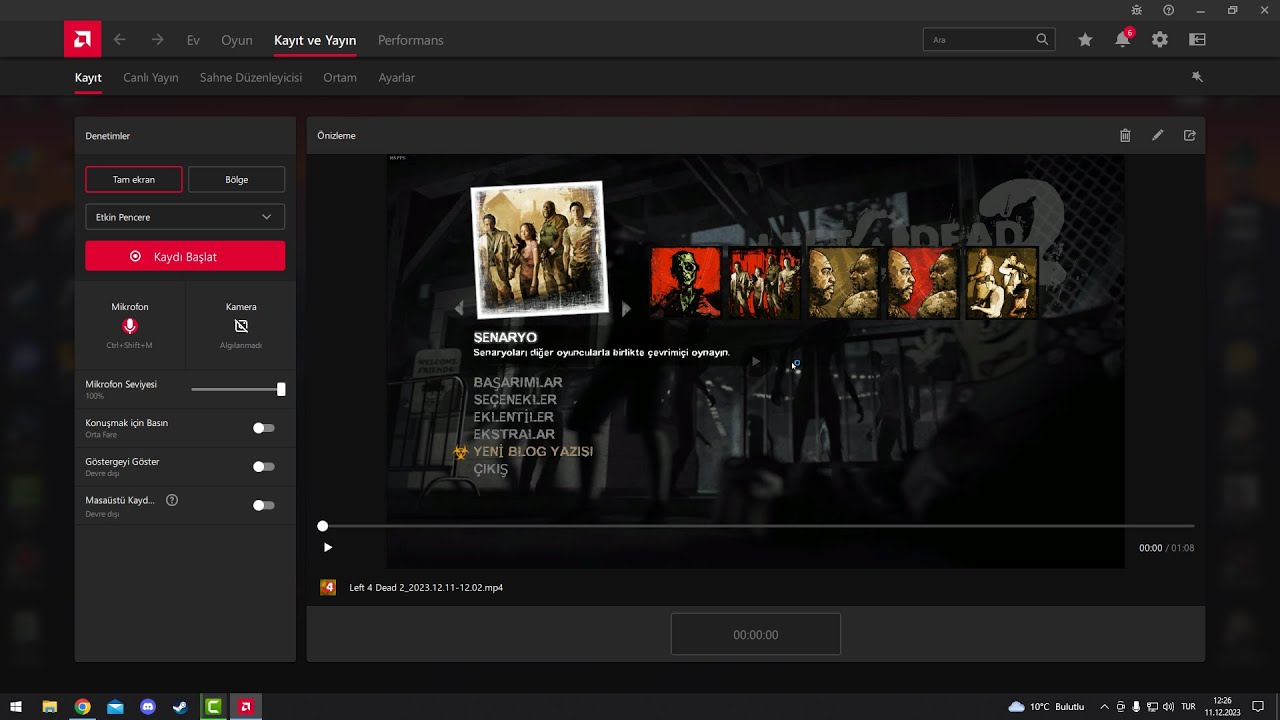Open the Oyun tab
This screenshot has height=720, width=1280.
tap(237, 40)
